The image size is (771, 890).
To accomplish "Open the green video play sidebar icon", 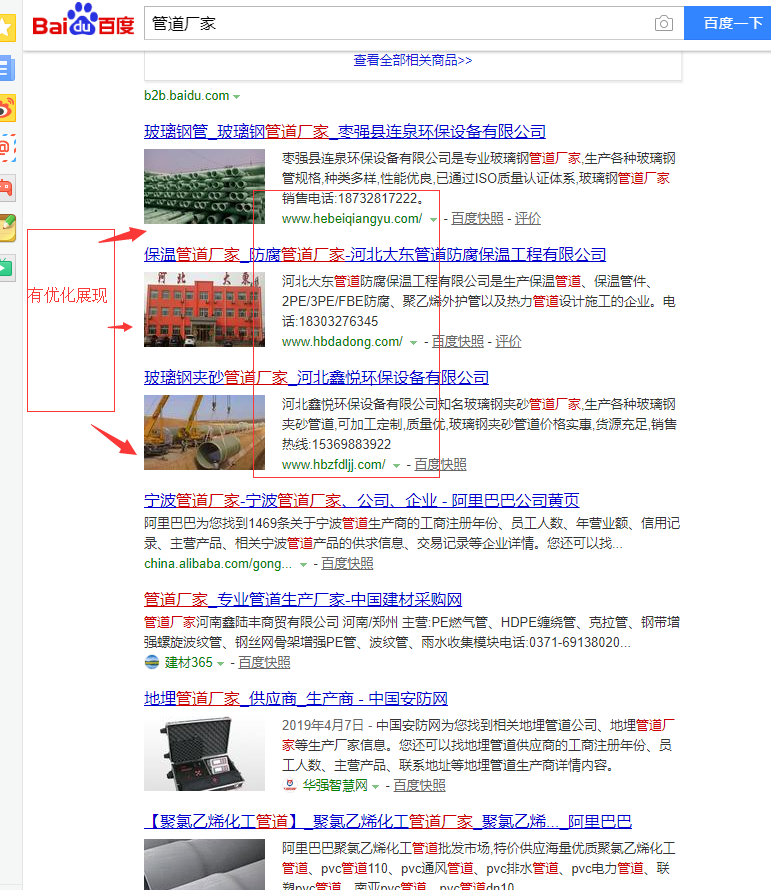I will pyautogui.click(x=7, y=268).
